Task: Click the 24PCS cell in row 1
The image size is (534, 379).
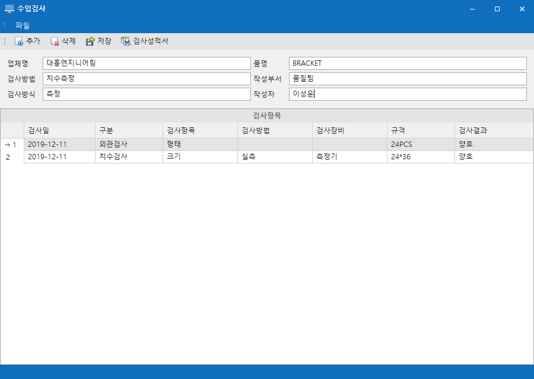Action: 421,145
